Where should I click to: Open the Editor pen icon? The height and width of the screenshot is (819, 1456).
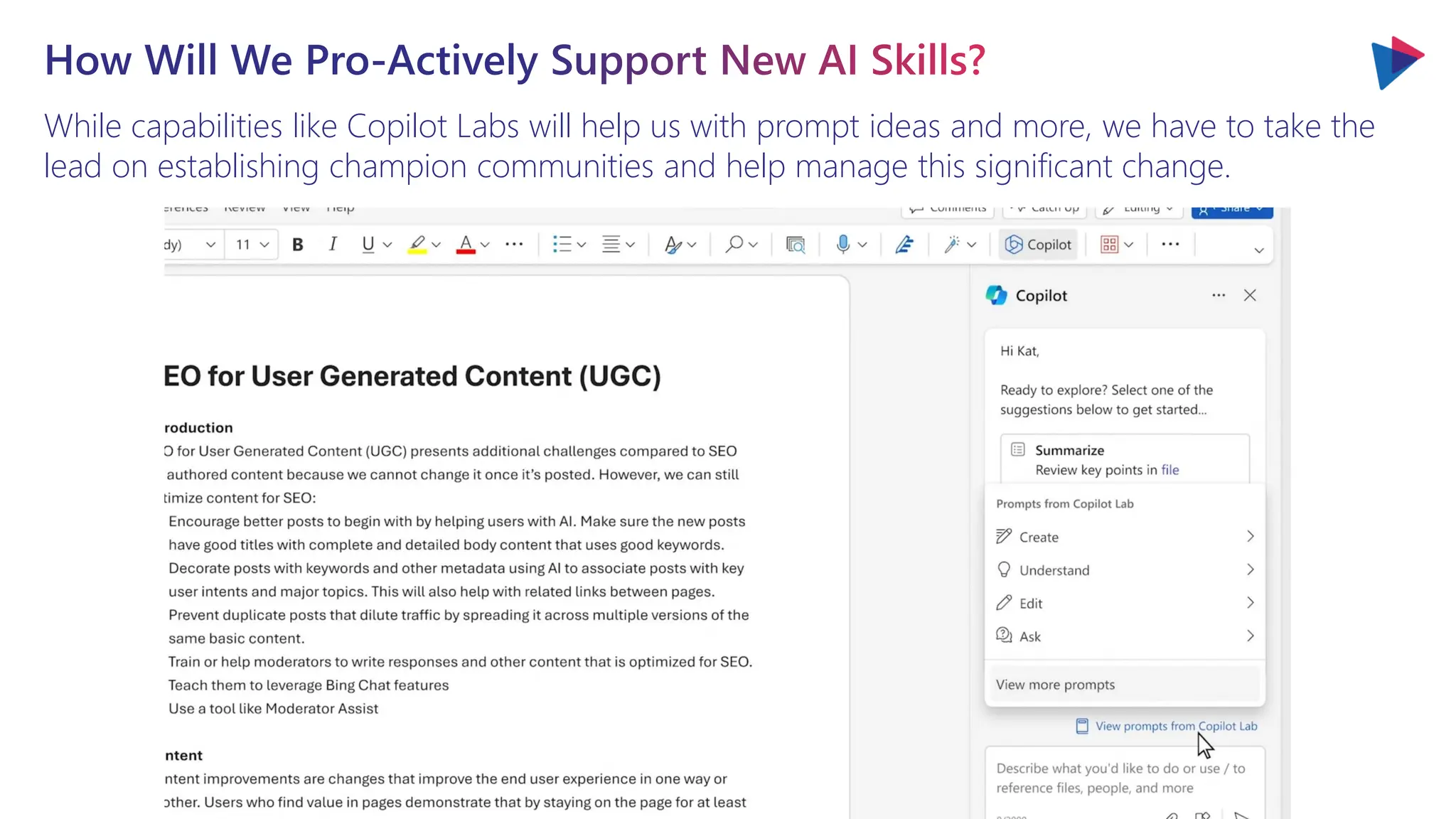[904, 245]
